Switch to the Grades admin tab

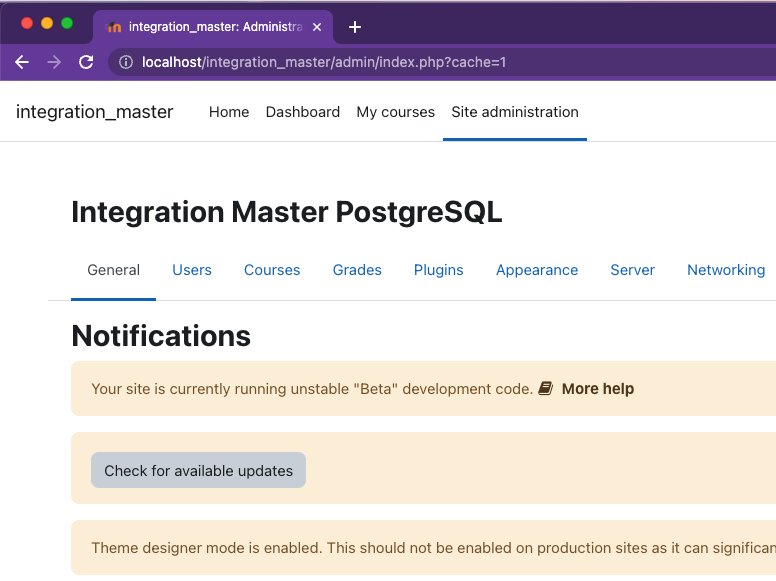(357, 270)
